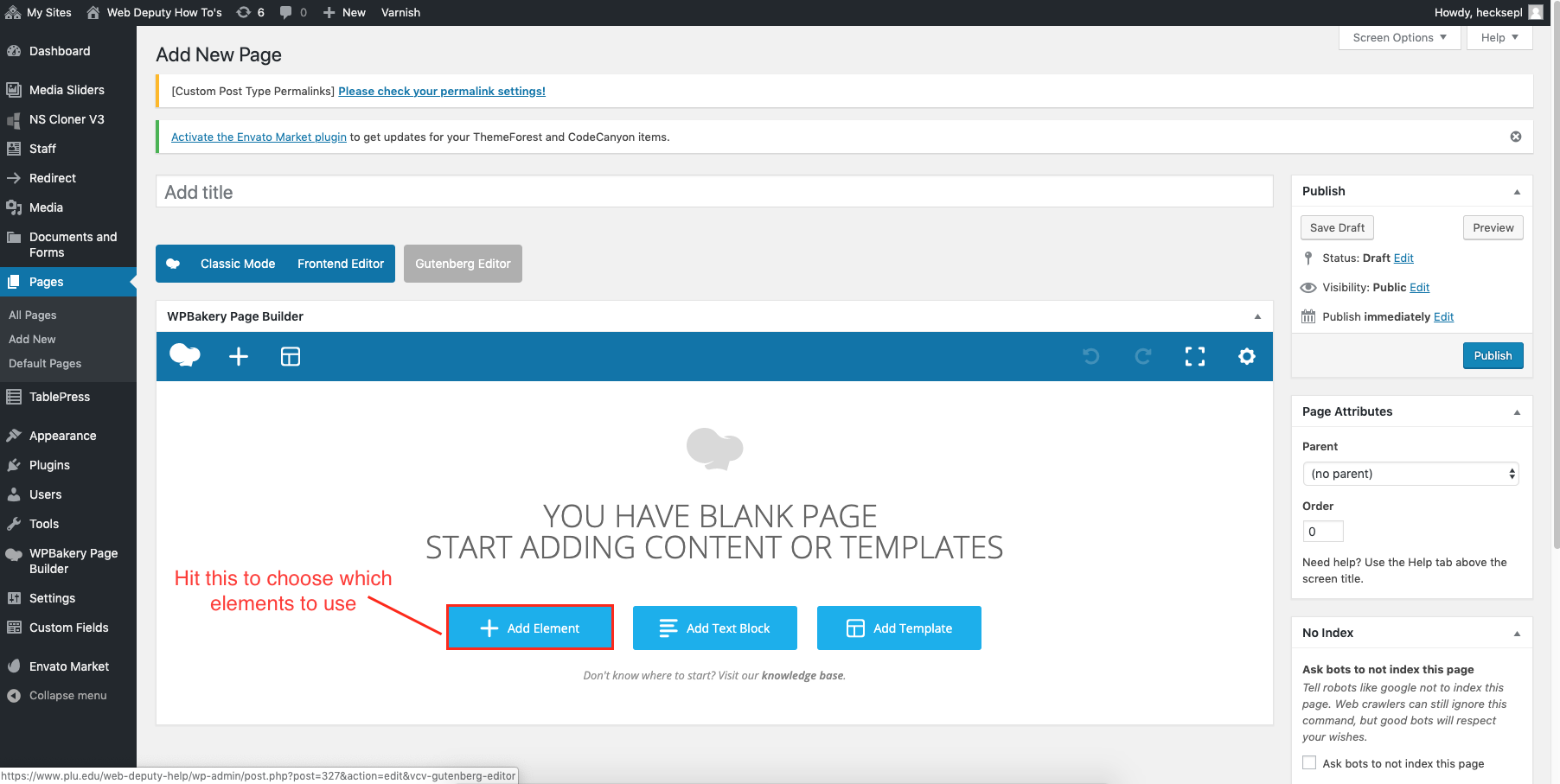Open Howdy, hecksepl account menu
This screenshot has height=784, width=1560.
[1488, 12]
